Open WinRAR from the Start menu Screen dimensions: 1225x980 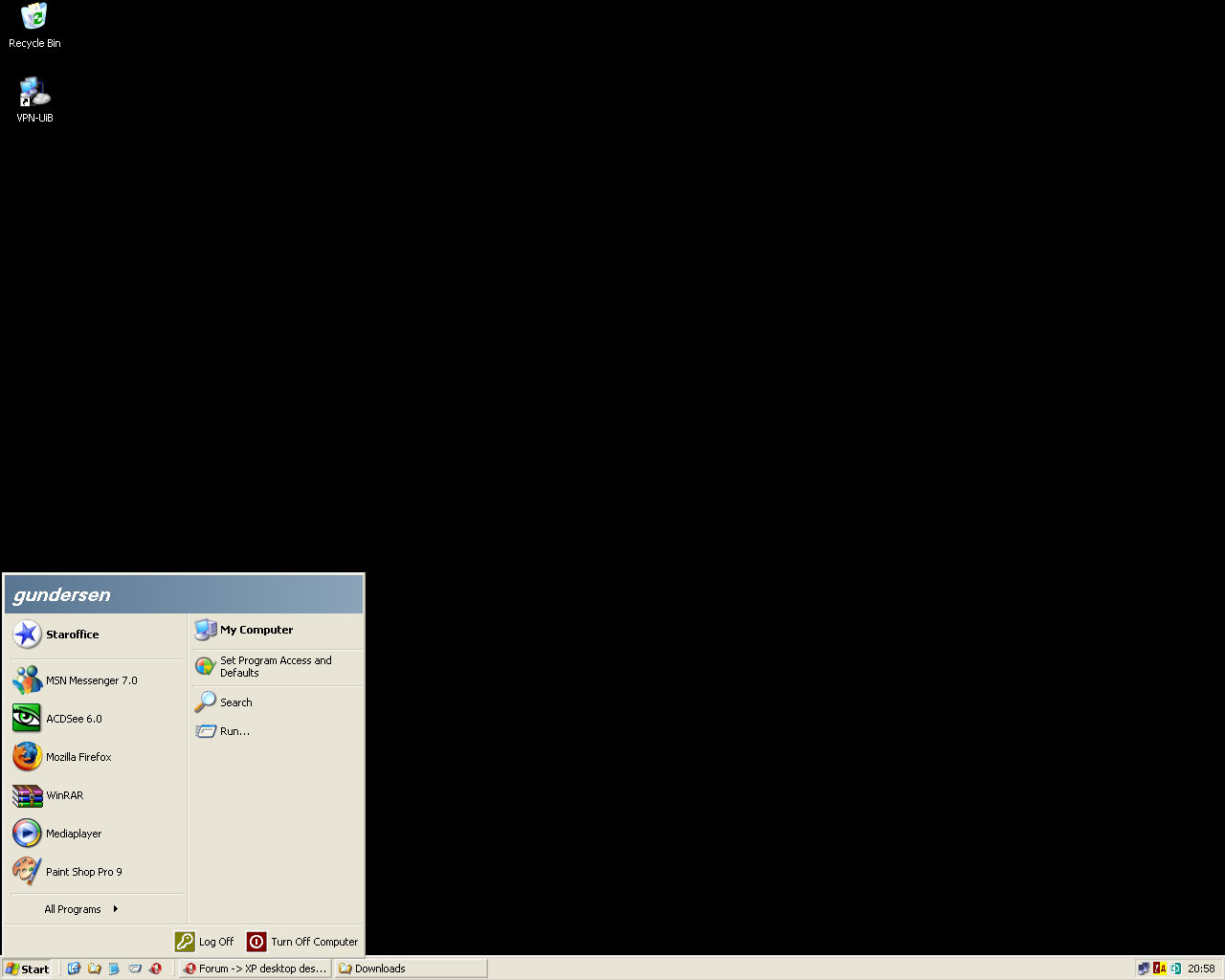pyautogui.click(x=97, y=795)
